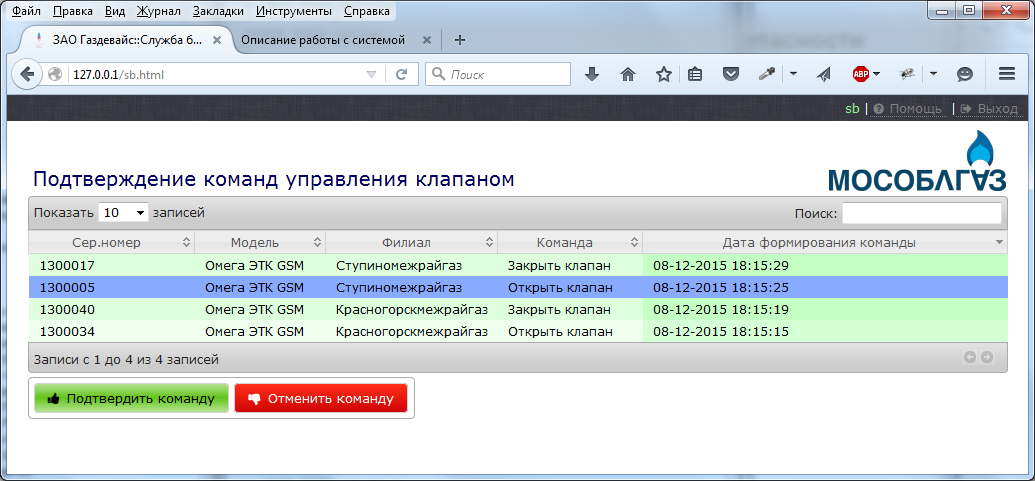Screen dimensions: 1035x481
Task: Select row with serial 1300034
Action: pyautogui.click(x=518, y=331)
